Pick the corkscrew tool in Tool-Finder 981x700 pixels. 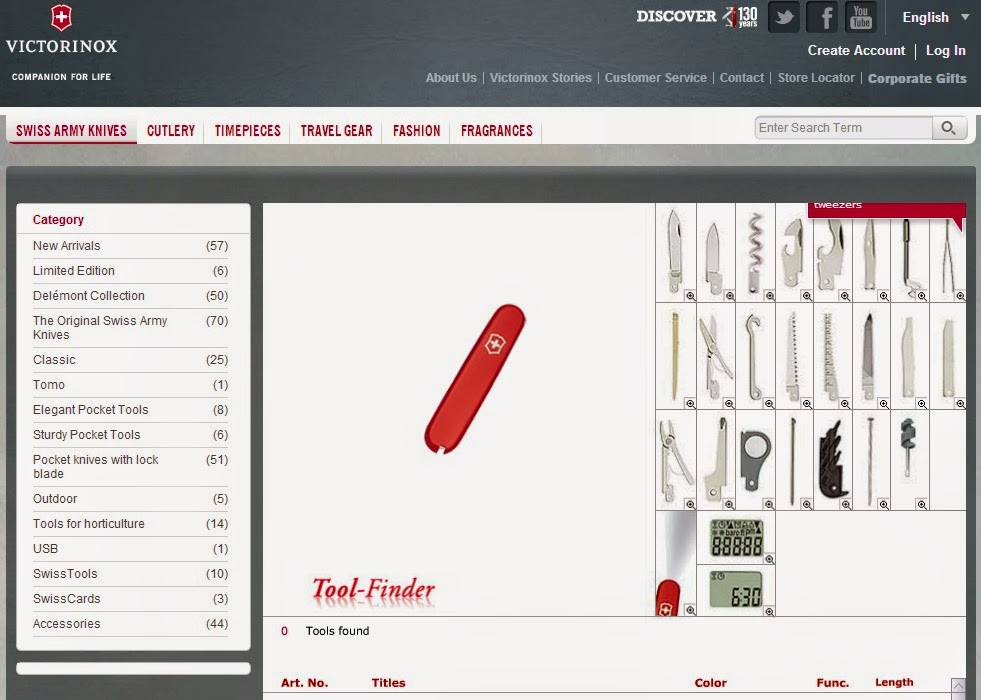pyautogui.click(x=755, y=253)
